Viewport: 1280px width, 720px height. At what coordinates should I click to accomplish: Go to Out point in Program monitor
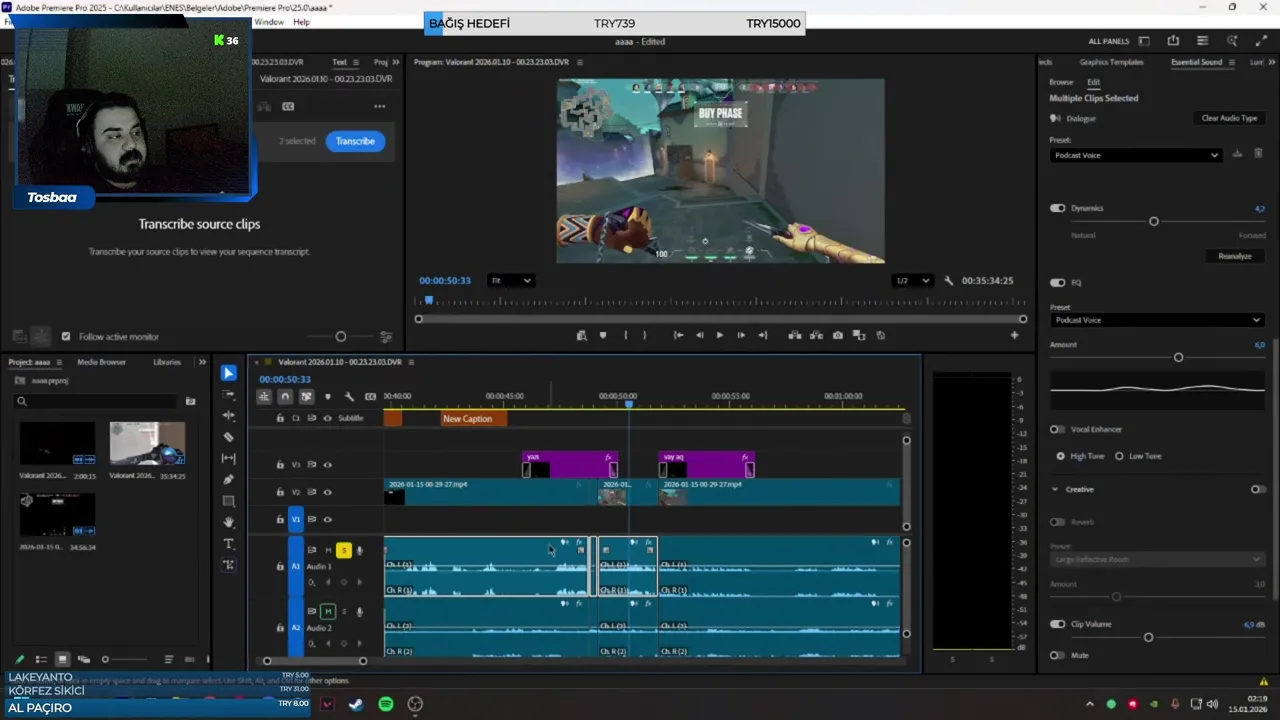tap(763, 335)
